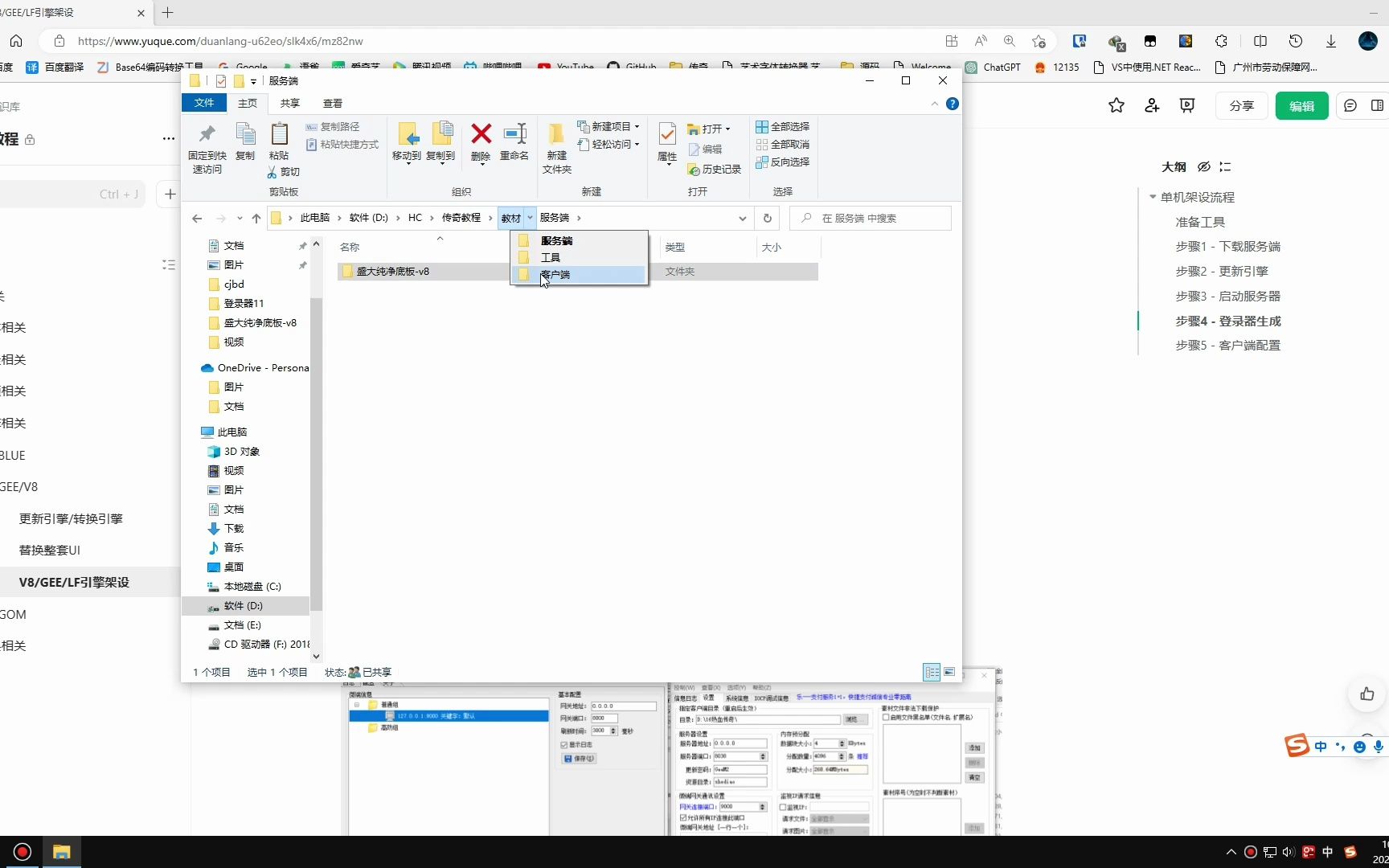
Task: Click the add collaborator icon
Action: [1152, 105]
